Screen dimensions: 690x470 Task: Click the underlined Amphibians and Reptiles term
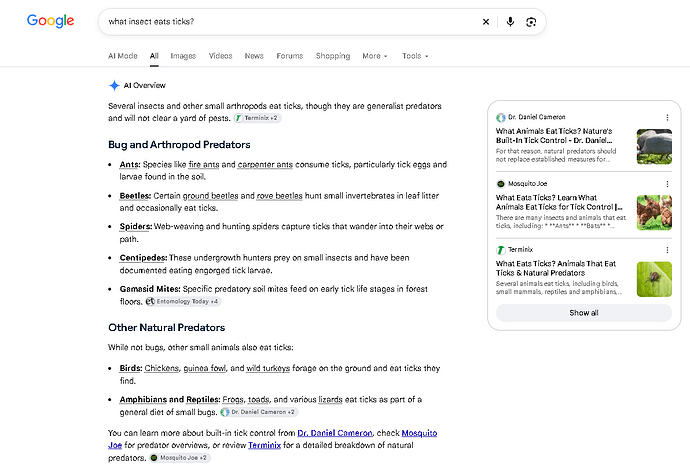click(x=169, y=400)
